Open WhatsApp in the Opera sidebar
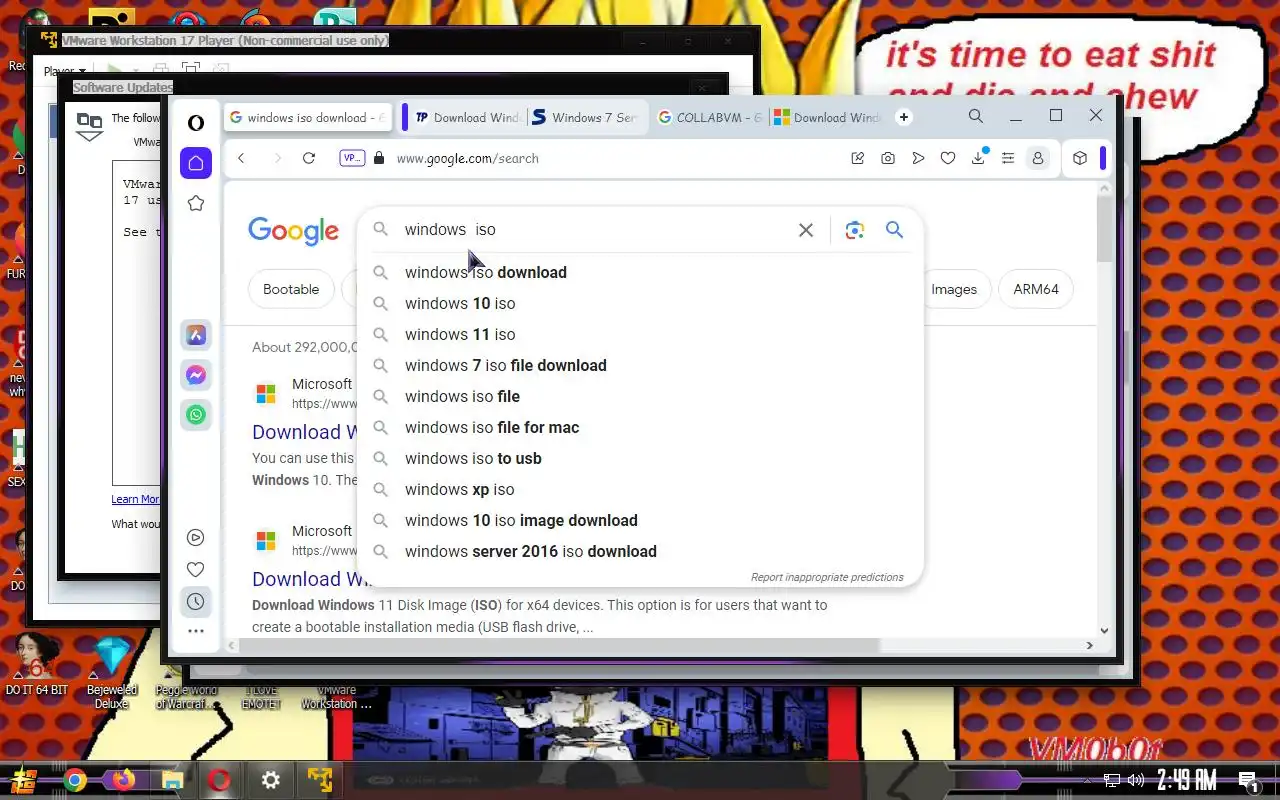Screen dimensions: 1280x800 click(x=196, y=414)
